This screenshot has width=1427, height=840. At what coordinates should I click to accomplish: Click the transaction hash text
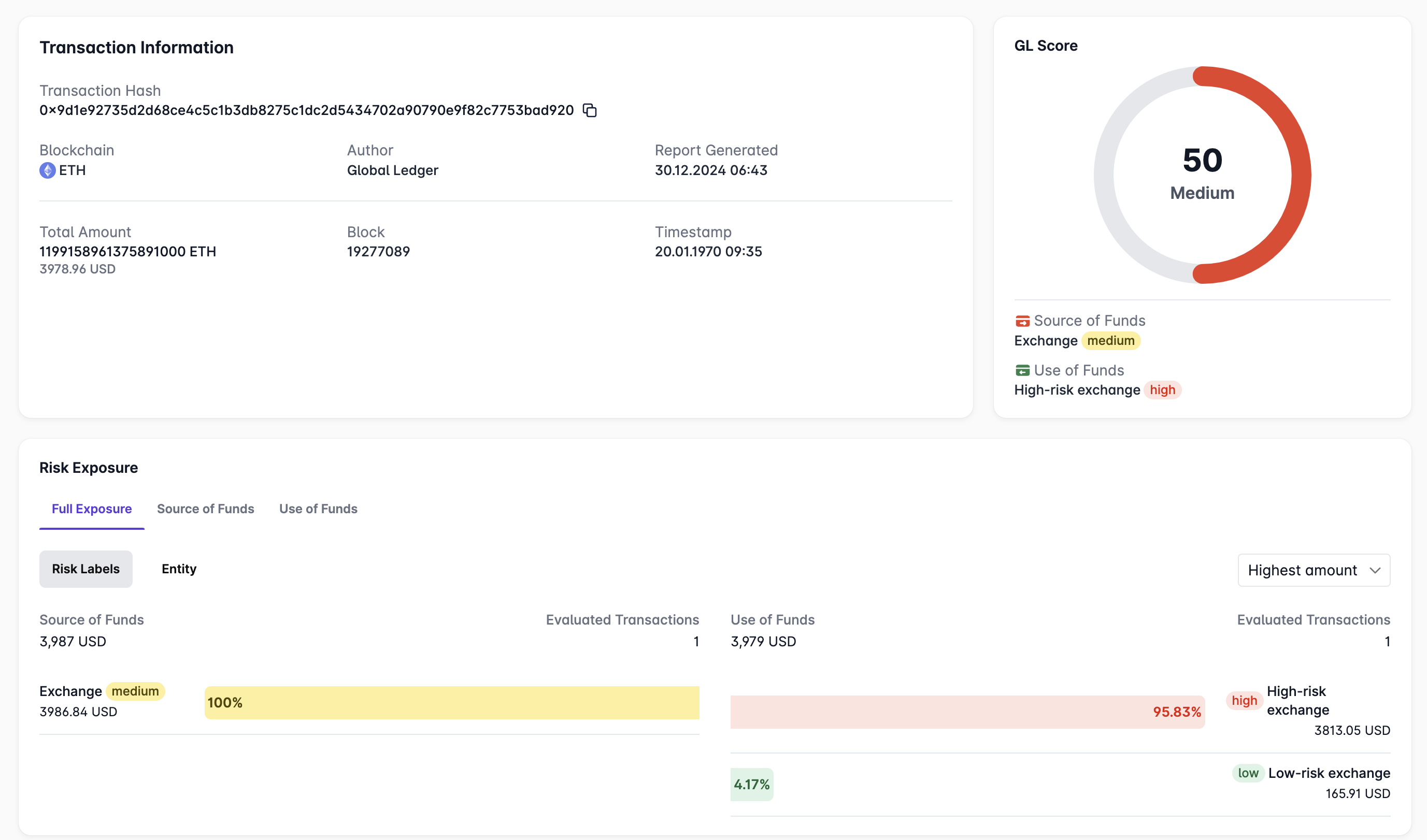tap(306, 110)
